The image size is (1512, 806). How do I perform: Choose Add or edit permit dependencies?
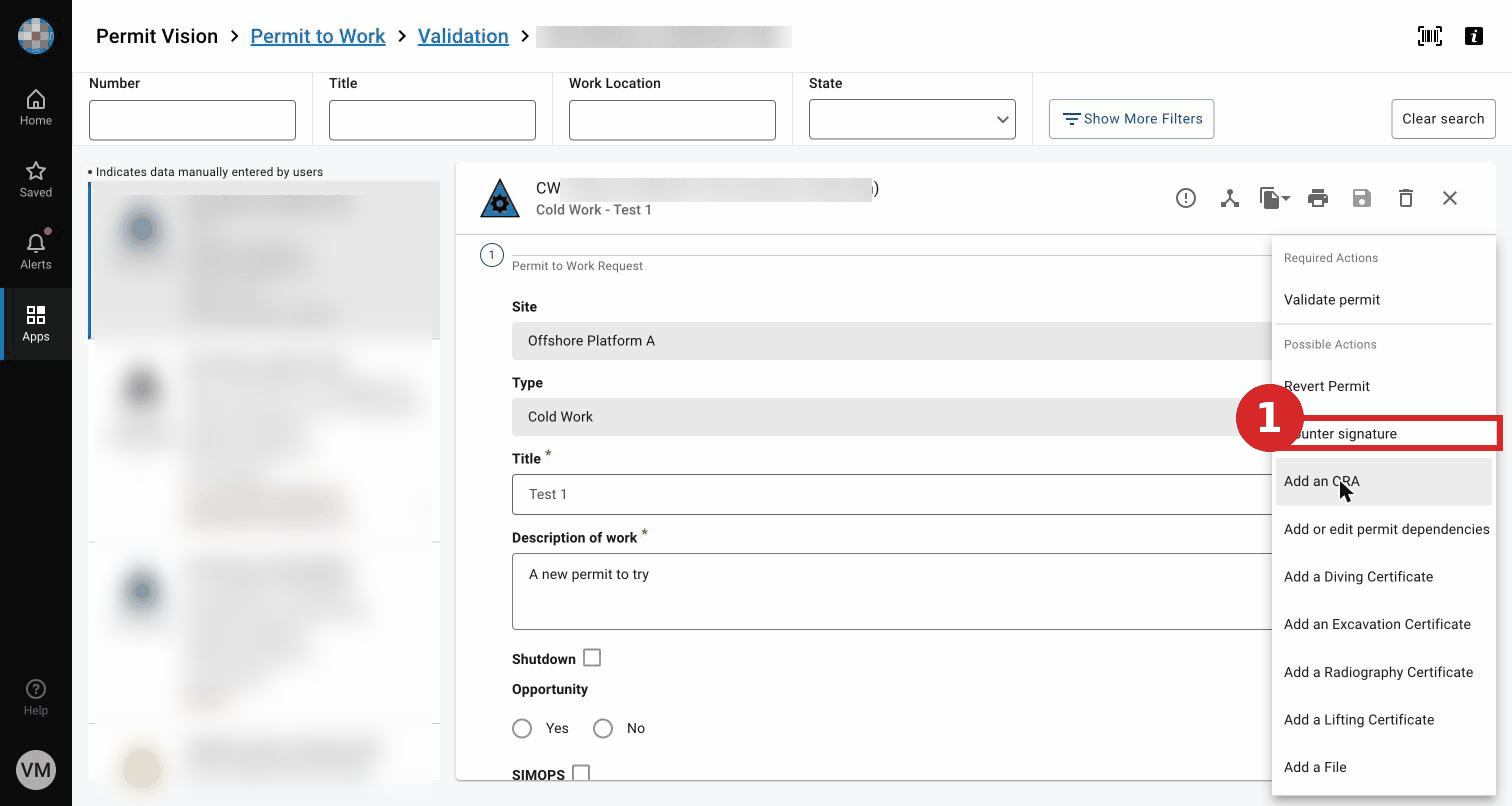(1384, 529)
